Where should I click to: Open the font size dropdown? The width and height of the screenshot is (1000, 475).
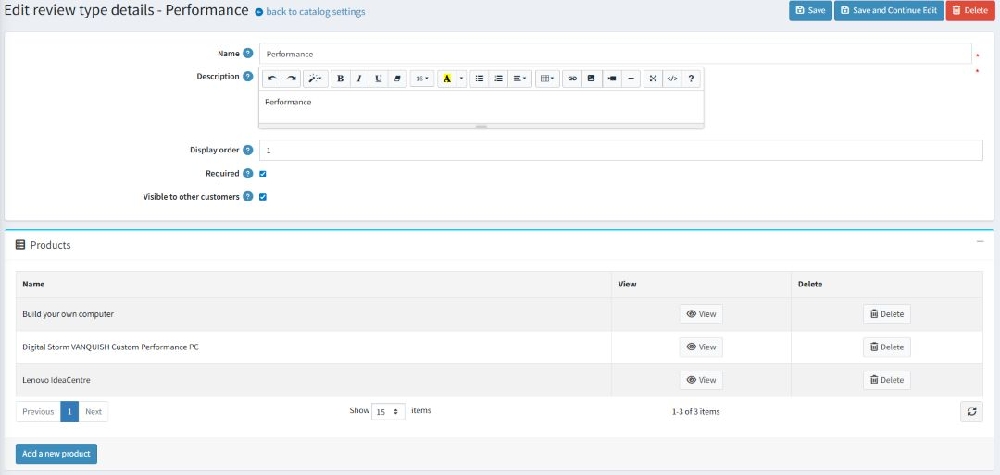click(x=422, y=78)
